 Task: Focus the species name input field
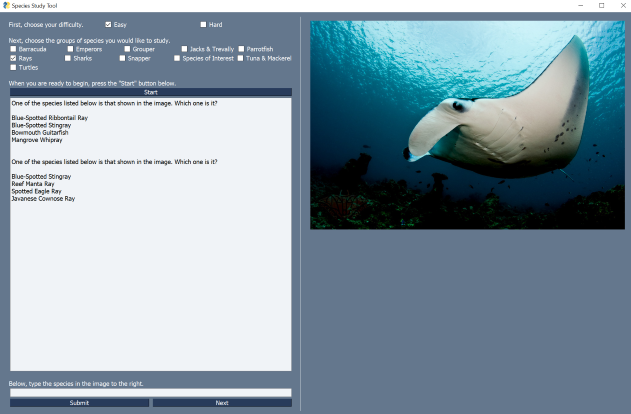click(151, 392)
